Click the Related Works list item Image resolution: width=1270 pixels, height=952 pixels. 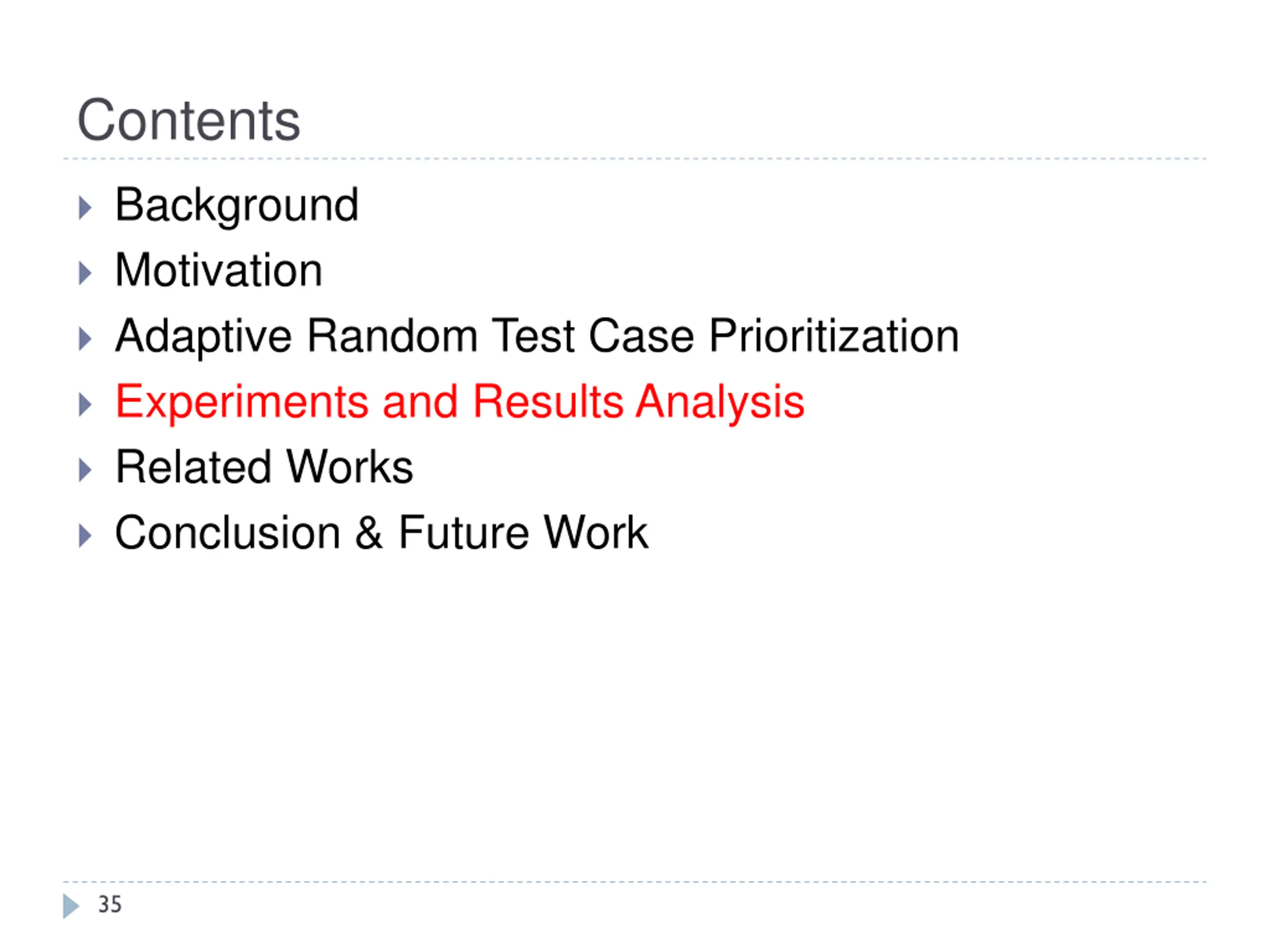(x=264, y=467)
